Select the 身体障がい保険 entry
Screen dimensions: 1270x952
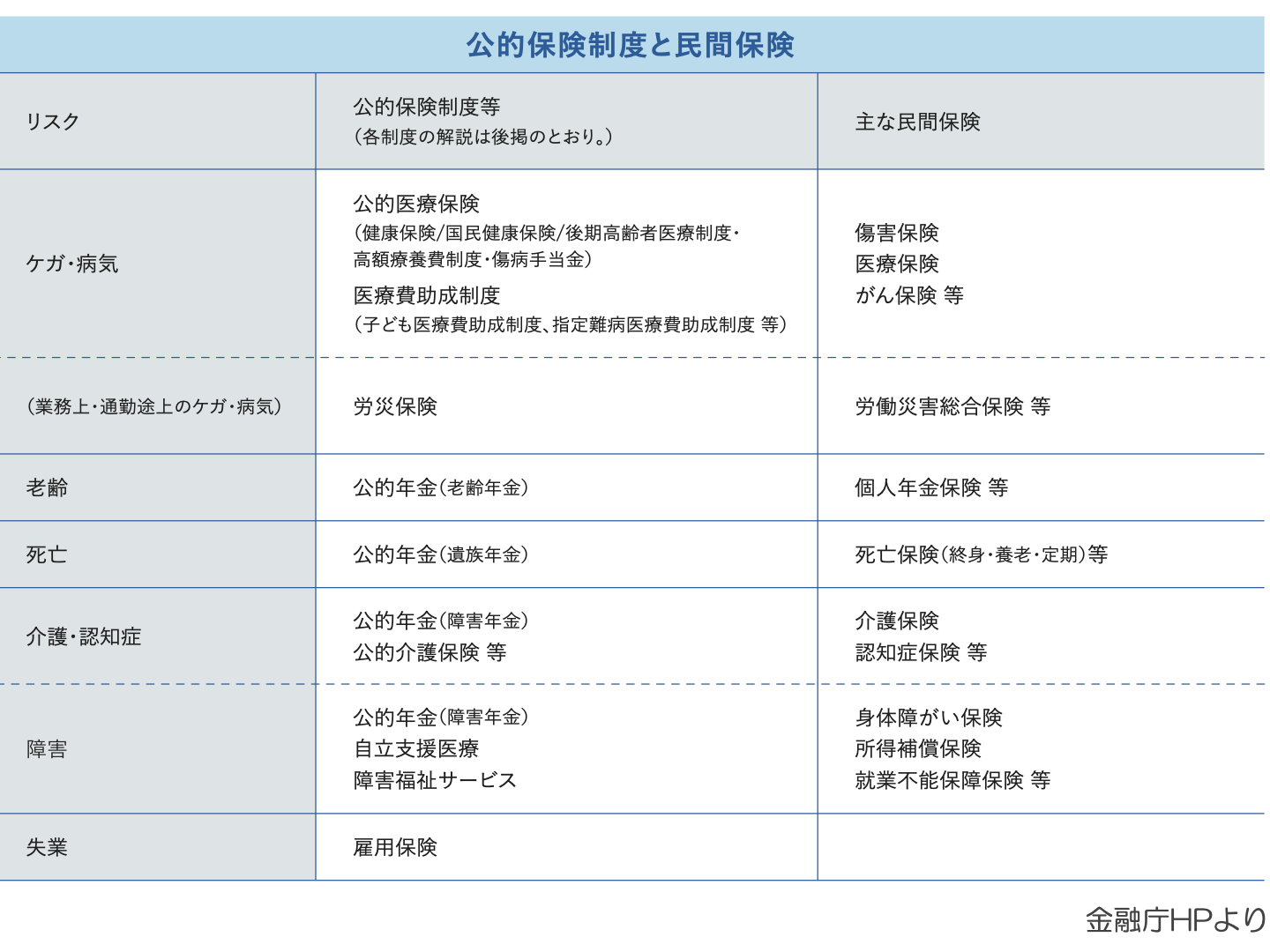929,718
